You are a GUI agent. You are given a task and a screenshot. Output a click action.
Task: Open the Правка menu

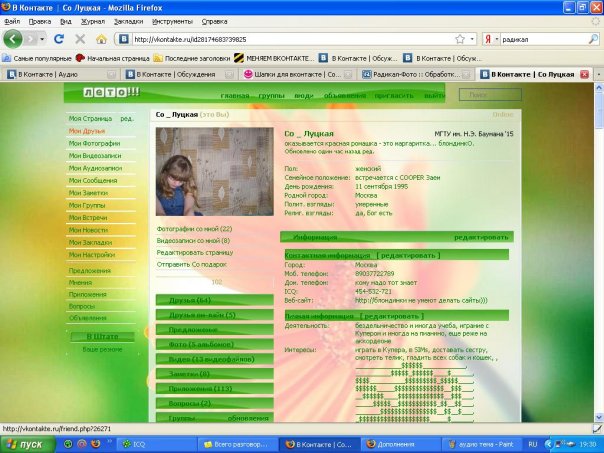40,22
